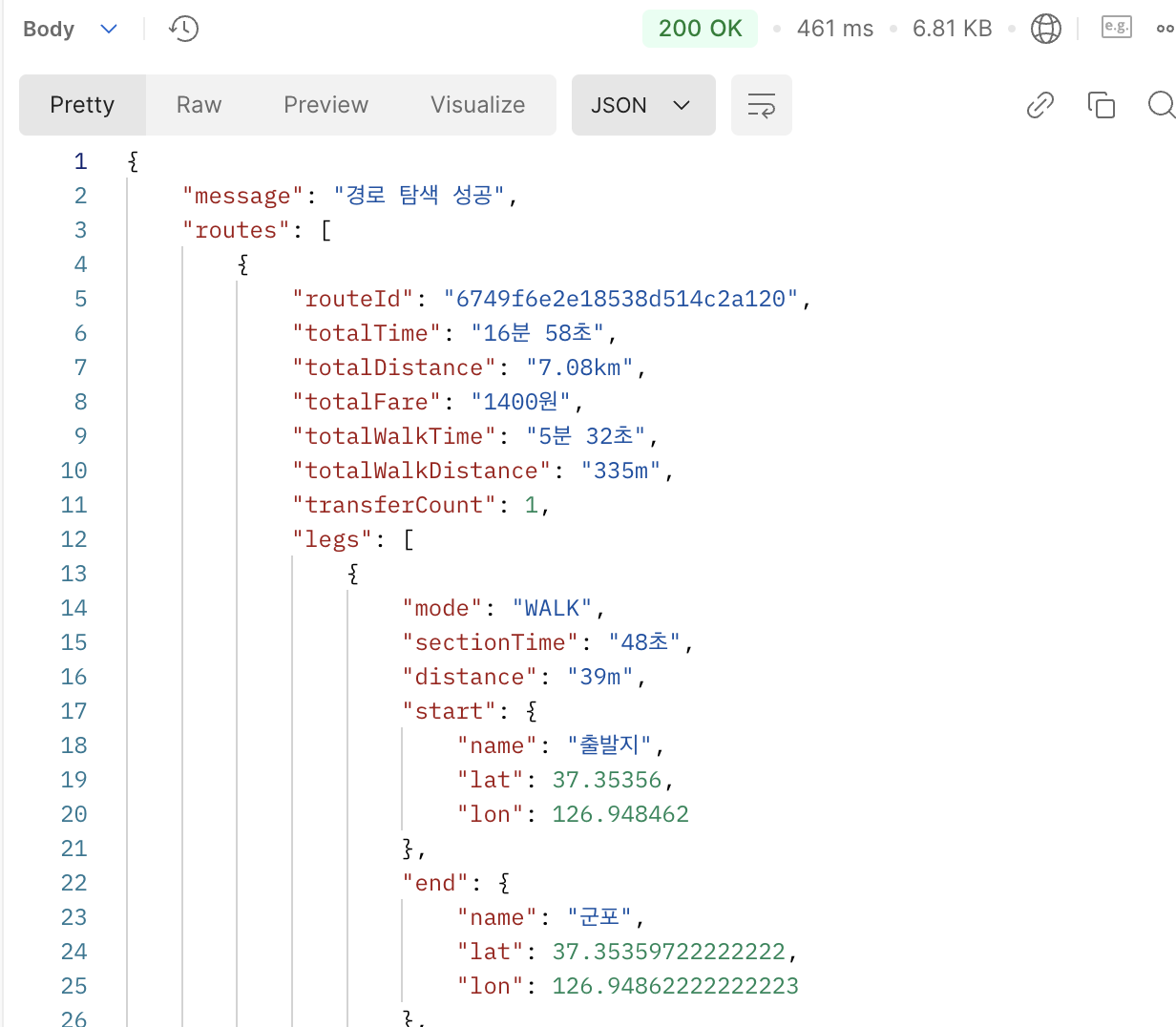Open the Visualize tab
This screenshot has height=1027, width=1176.
(x=477, y=105)
